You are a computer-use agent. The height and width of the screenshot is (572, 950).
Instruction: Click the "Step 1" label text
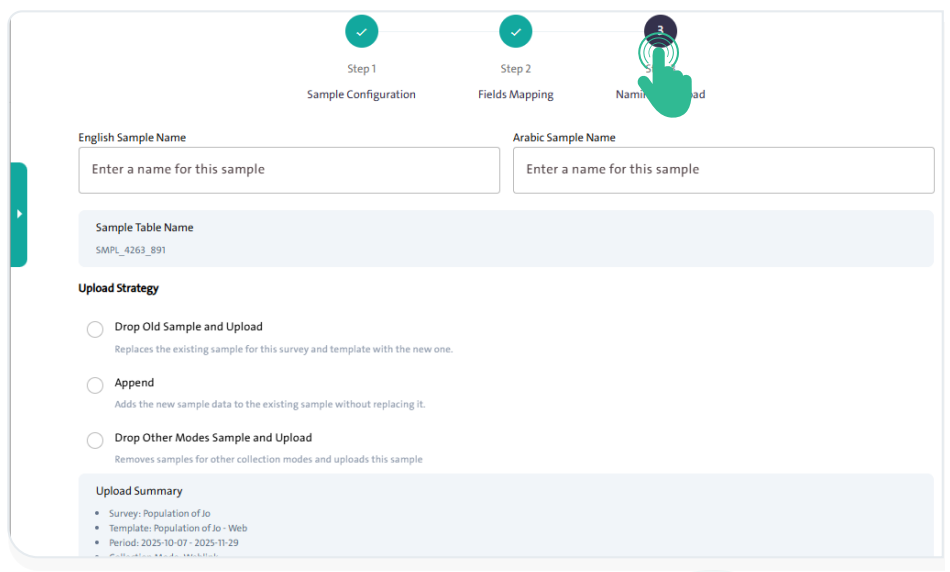pos(361,69)
